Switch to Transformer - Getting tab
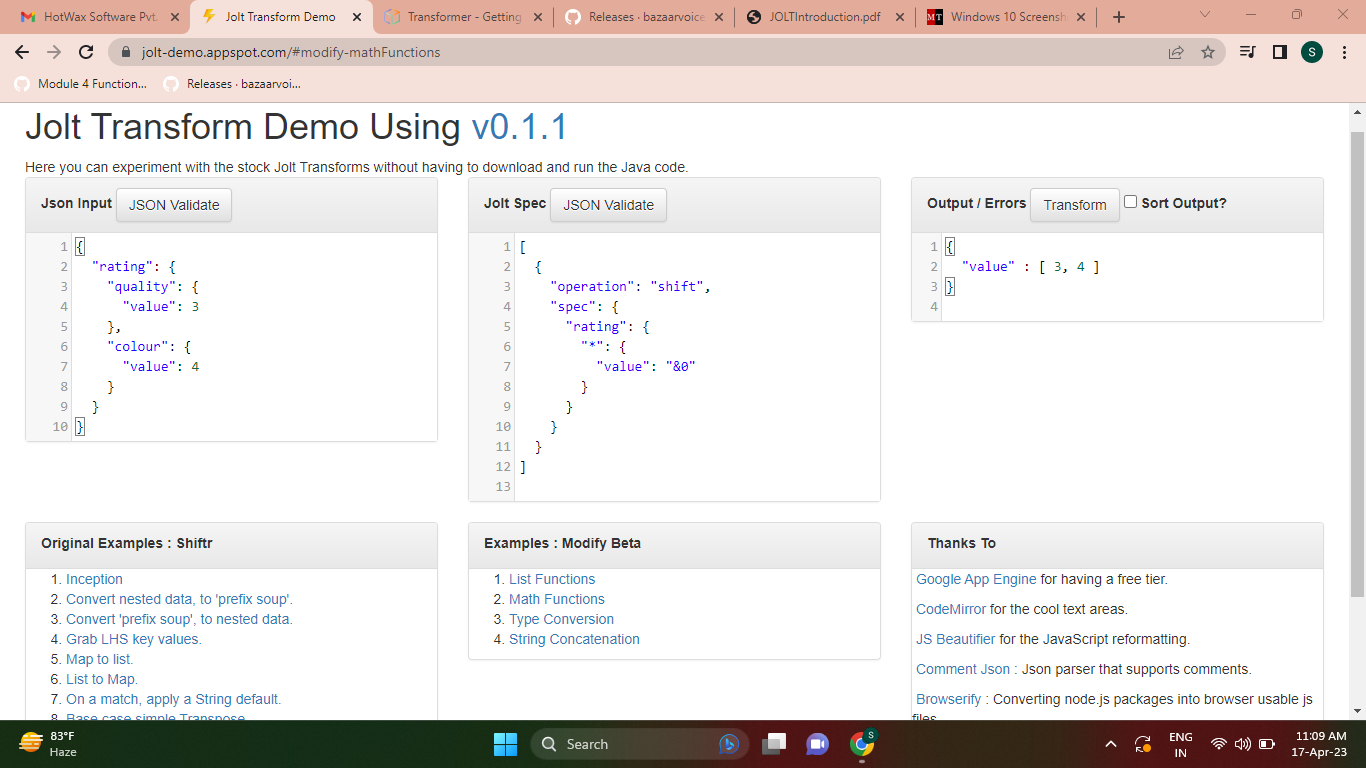Image resolution: width=1366 pixels, height=768 pixels. point(461,17)
